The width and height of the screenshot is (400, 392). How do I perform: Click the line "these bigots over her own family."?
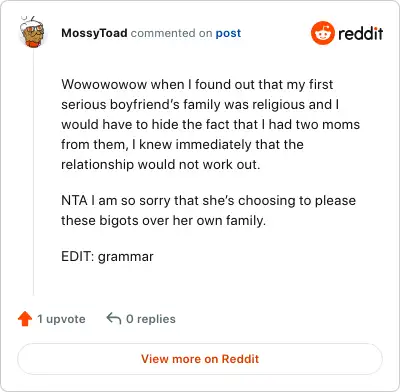click(163, 220)
